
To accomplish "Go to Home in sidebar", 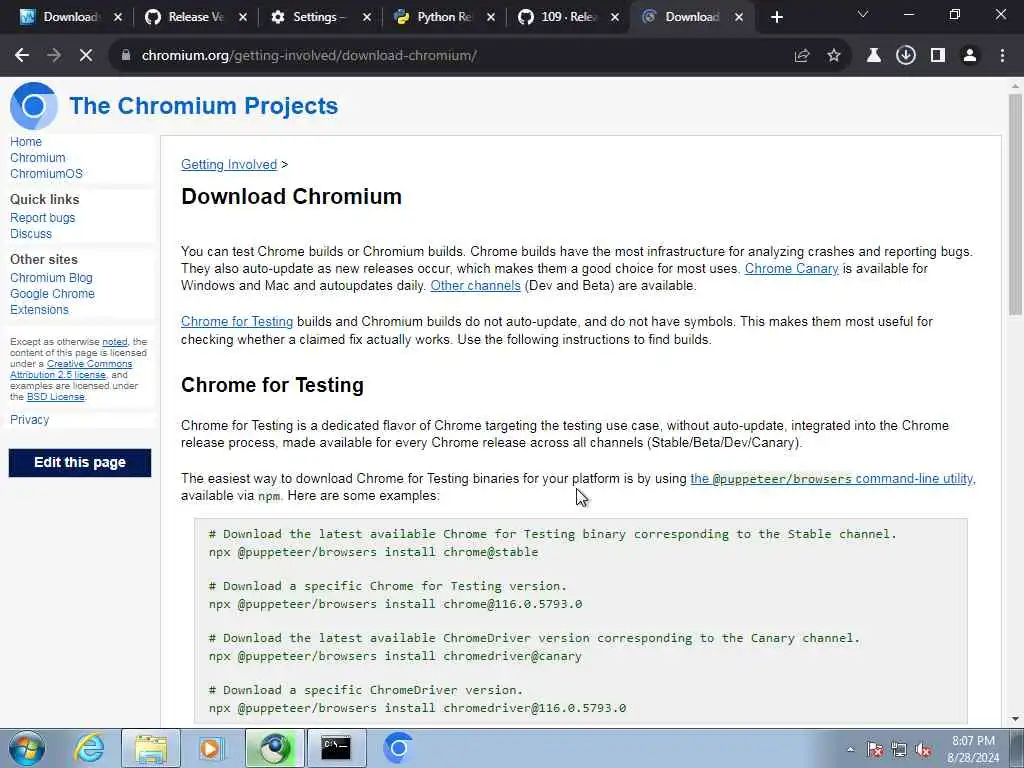I will coord(25,142).
